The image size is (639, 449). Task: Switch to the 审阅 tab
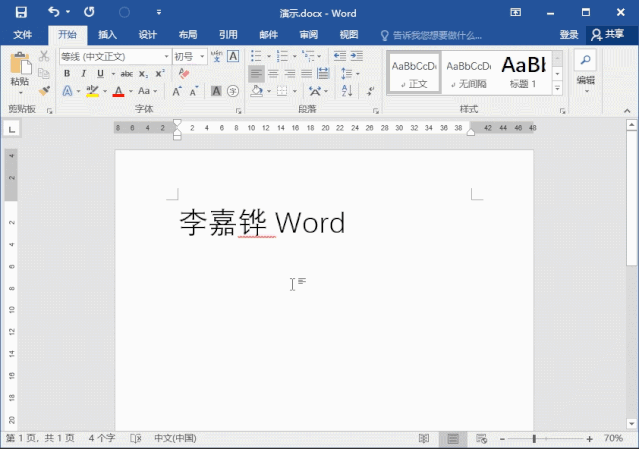309,35
